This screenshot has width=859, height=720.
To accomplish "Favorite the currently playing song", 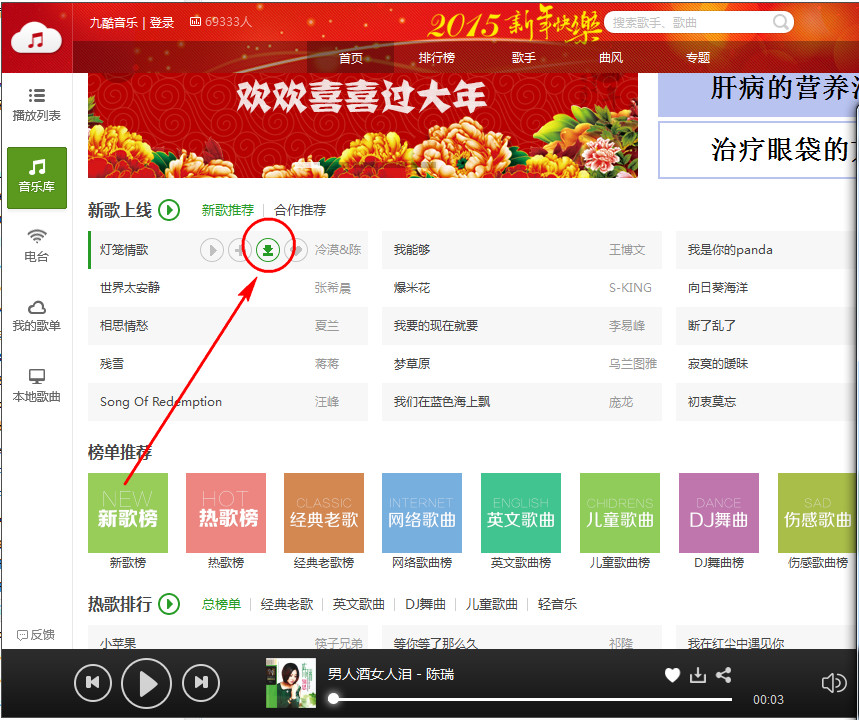I will coord(672,675).
